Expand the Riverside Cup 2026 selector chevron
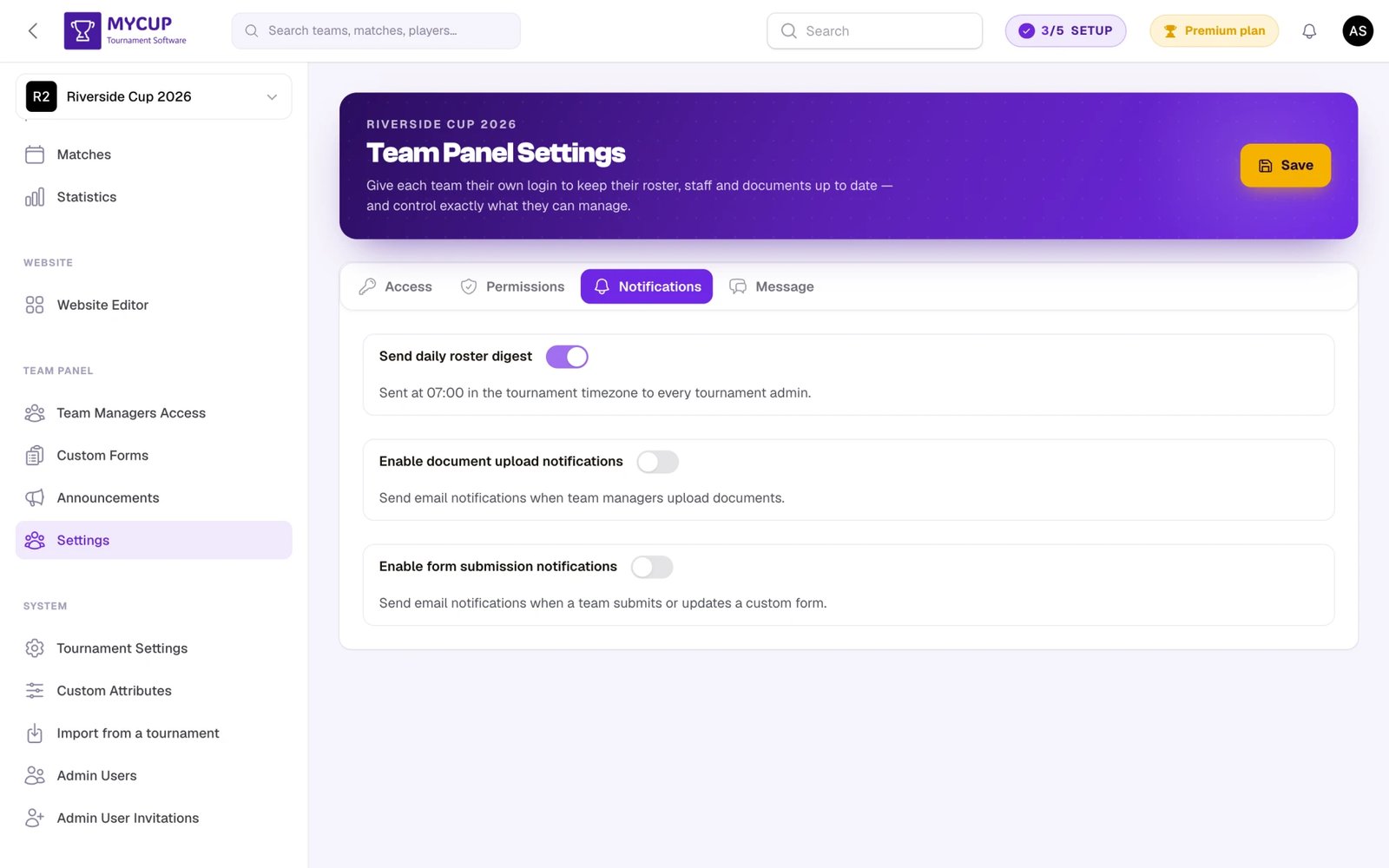Viewport: 1389px width, 868px height. coord(272,97)
